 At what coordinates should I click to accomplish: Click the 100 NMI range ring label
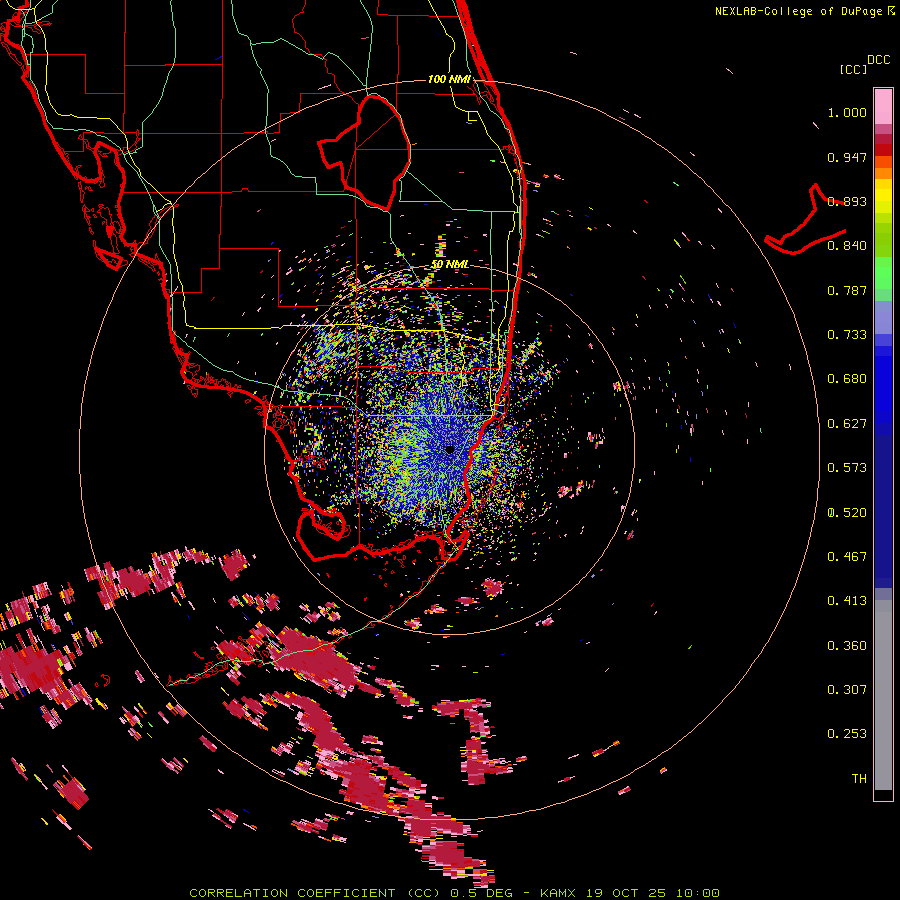(x=449, y=79)
